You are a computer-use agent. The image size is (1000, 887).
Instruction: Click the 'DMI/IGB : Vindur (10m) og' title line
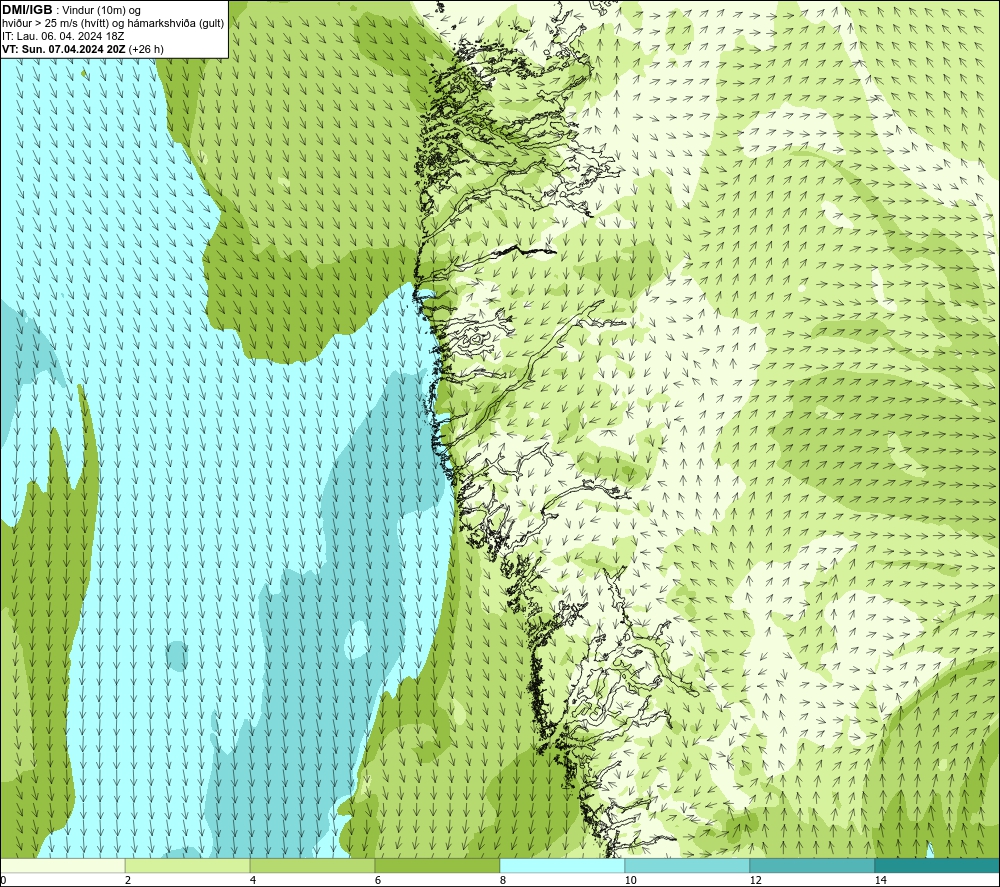click(71, 10)
